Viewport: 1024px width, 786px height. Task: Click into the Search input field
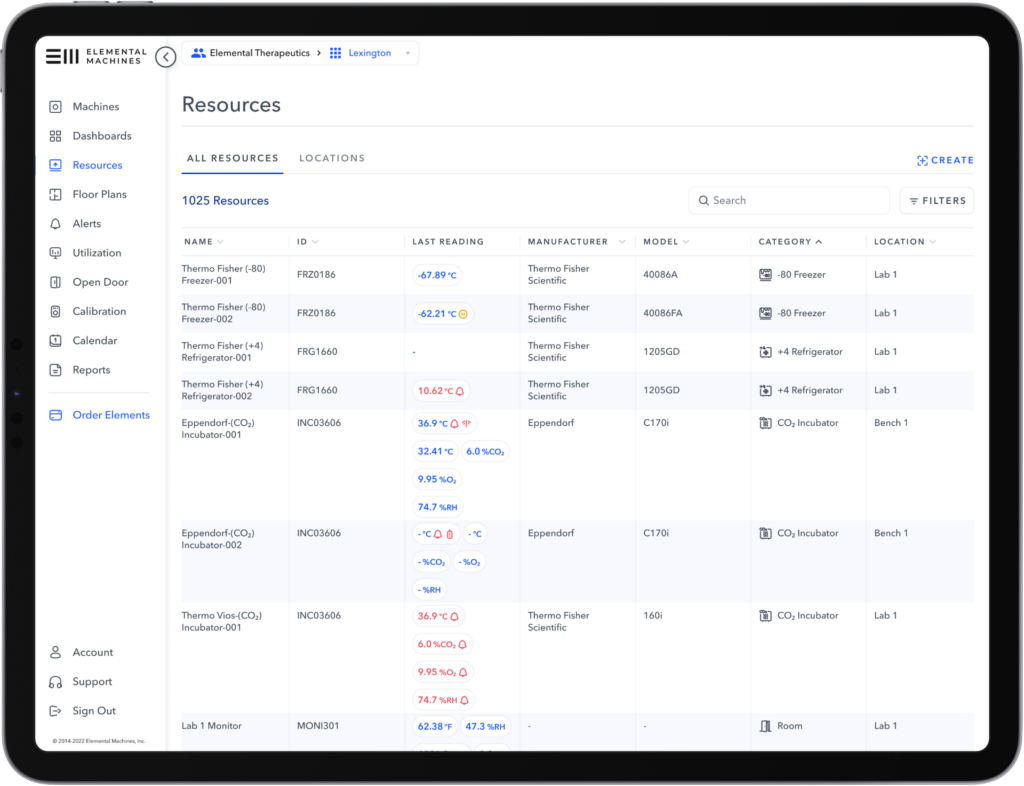tap(789, 200)
